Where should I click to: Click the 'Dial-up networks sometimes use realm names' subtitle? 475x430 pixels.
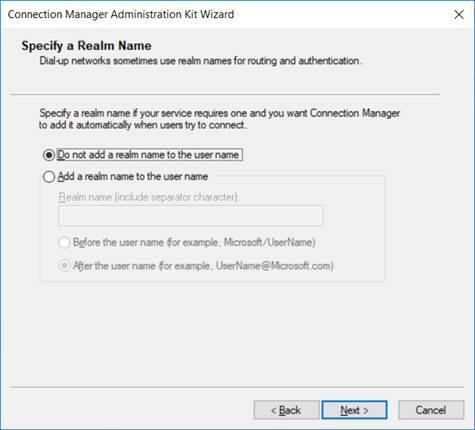point(200,61)
